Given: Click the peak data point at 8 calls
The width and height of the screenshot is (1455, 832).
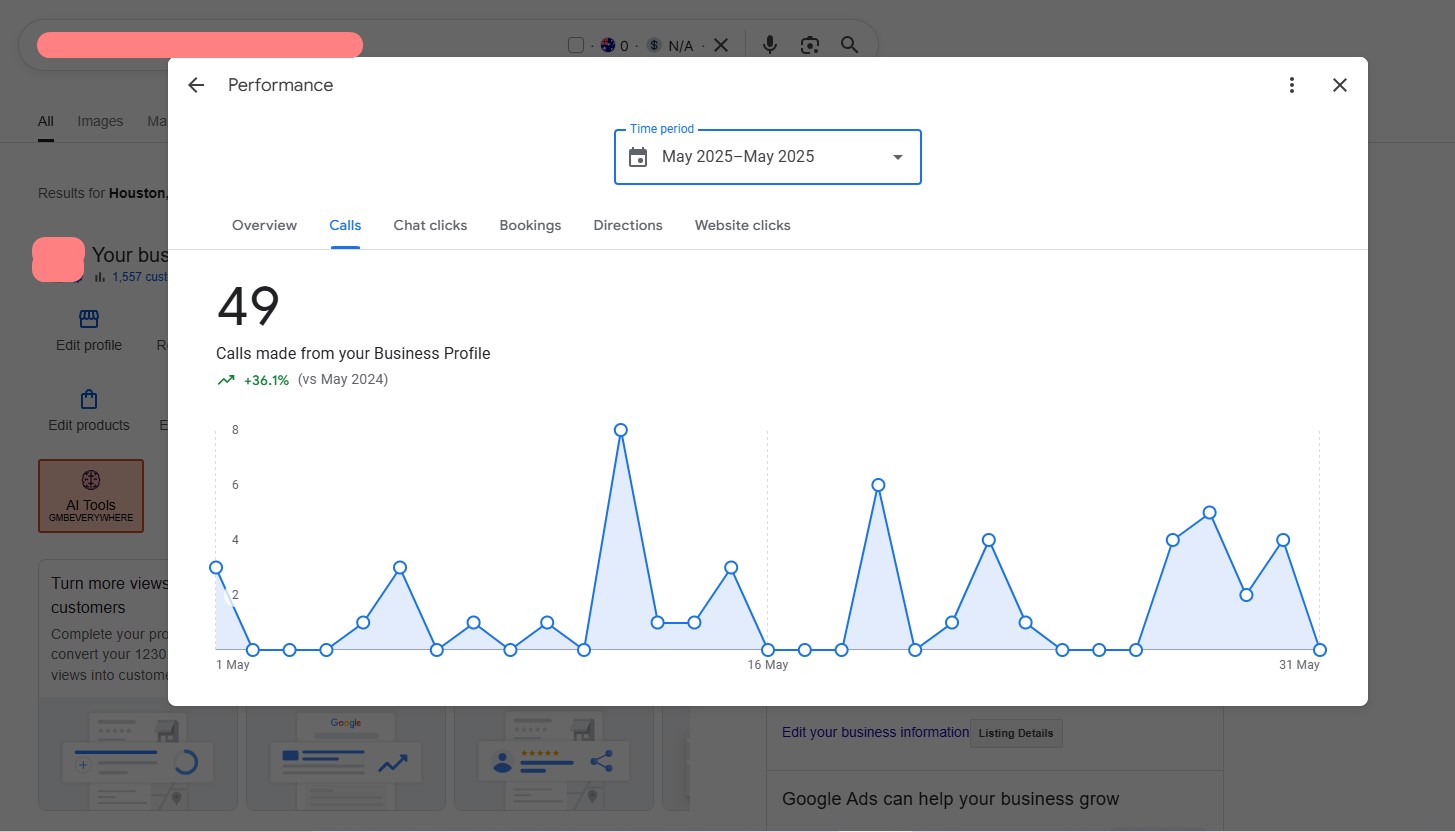Looking at the screenshot, I should pyautogui.click(x=621, y=430).
